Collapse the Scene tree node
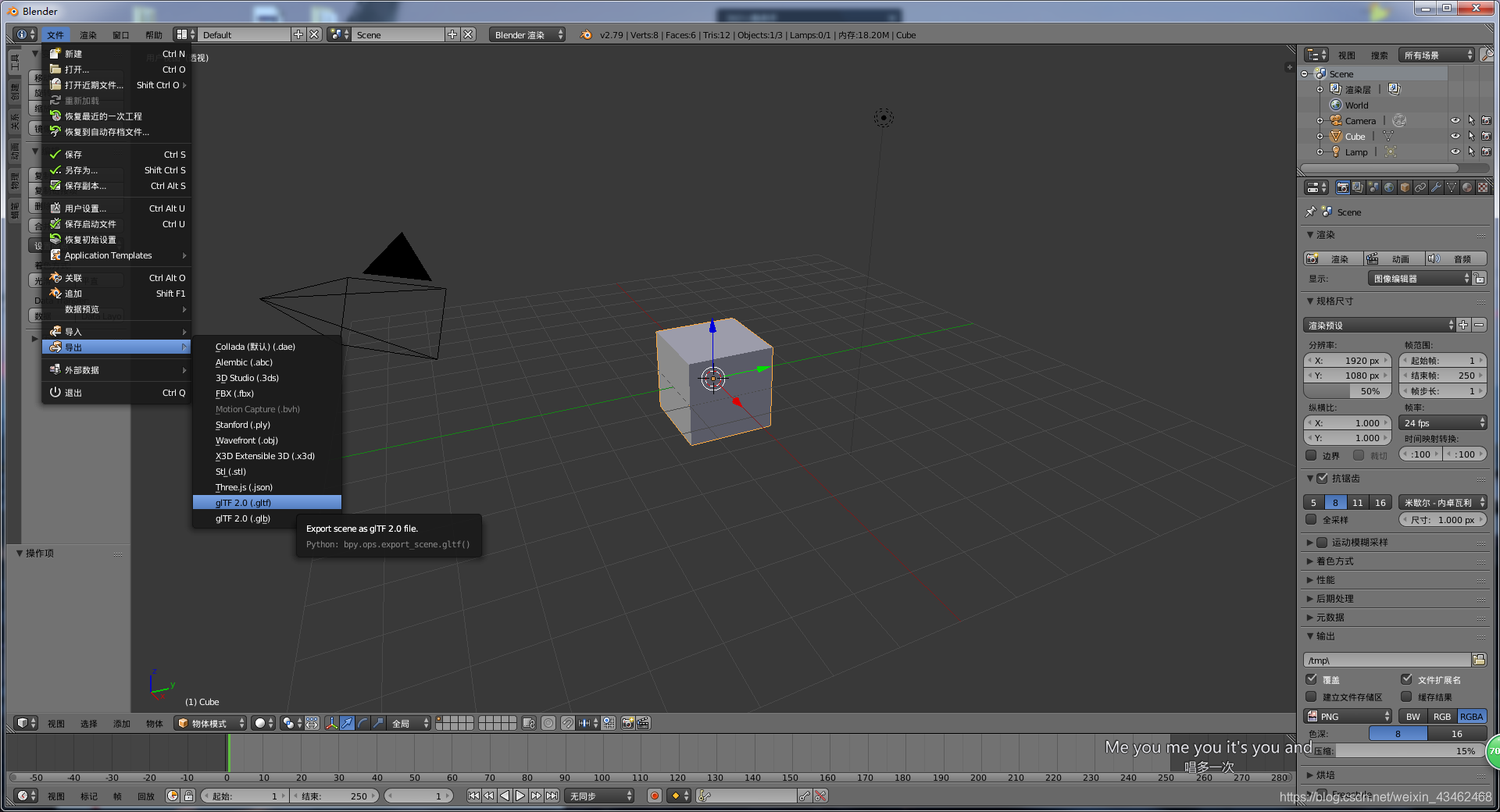This screenshot has height=812, width=1500. pos(1304,74)
